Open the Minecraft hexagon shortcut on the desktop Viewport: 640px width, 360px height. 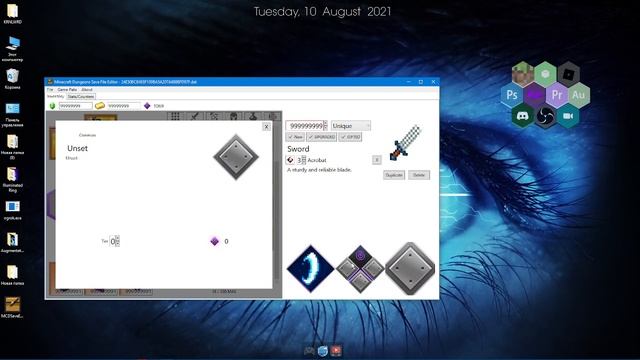pos(522,73)
